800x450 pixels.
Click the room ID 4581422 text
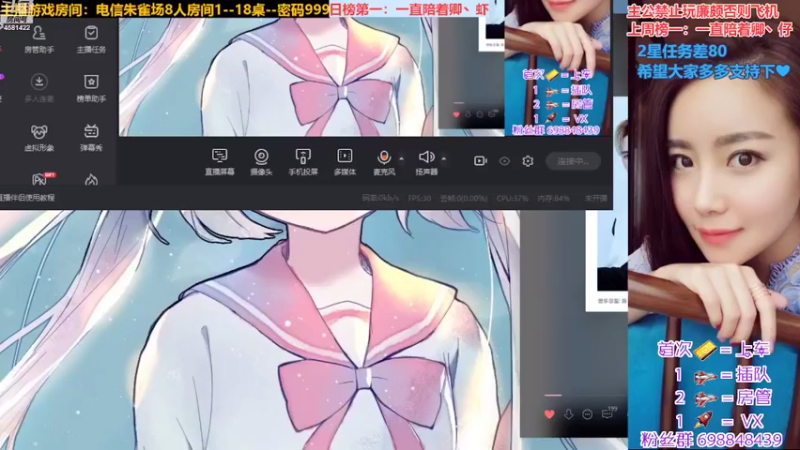(x=16, y=28)
